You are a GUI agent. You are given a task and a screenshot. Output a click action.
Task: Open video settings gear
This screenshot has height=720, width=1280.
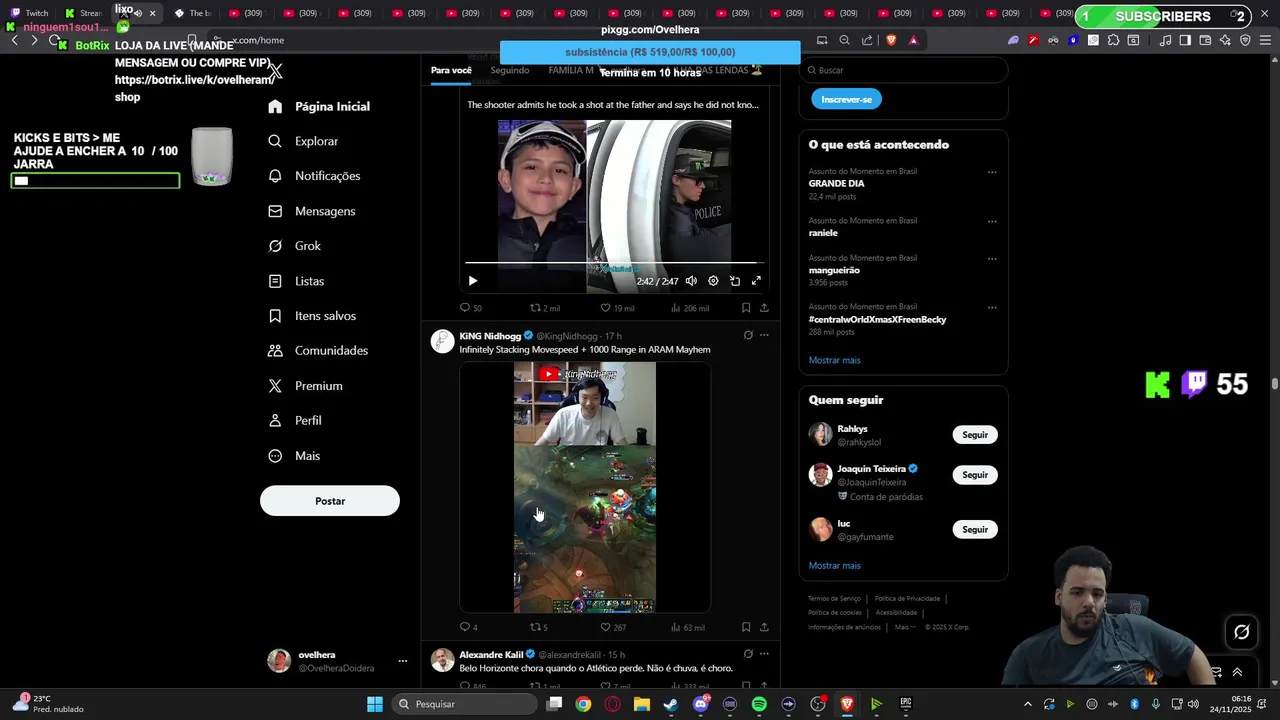tap(713, 281)
